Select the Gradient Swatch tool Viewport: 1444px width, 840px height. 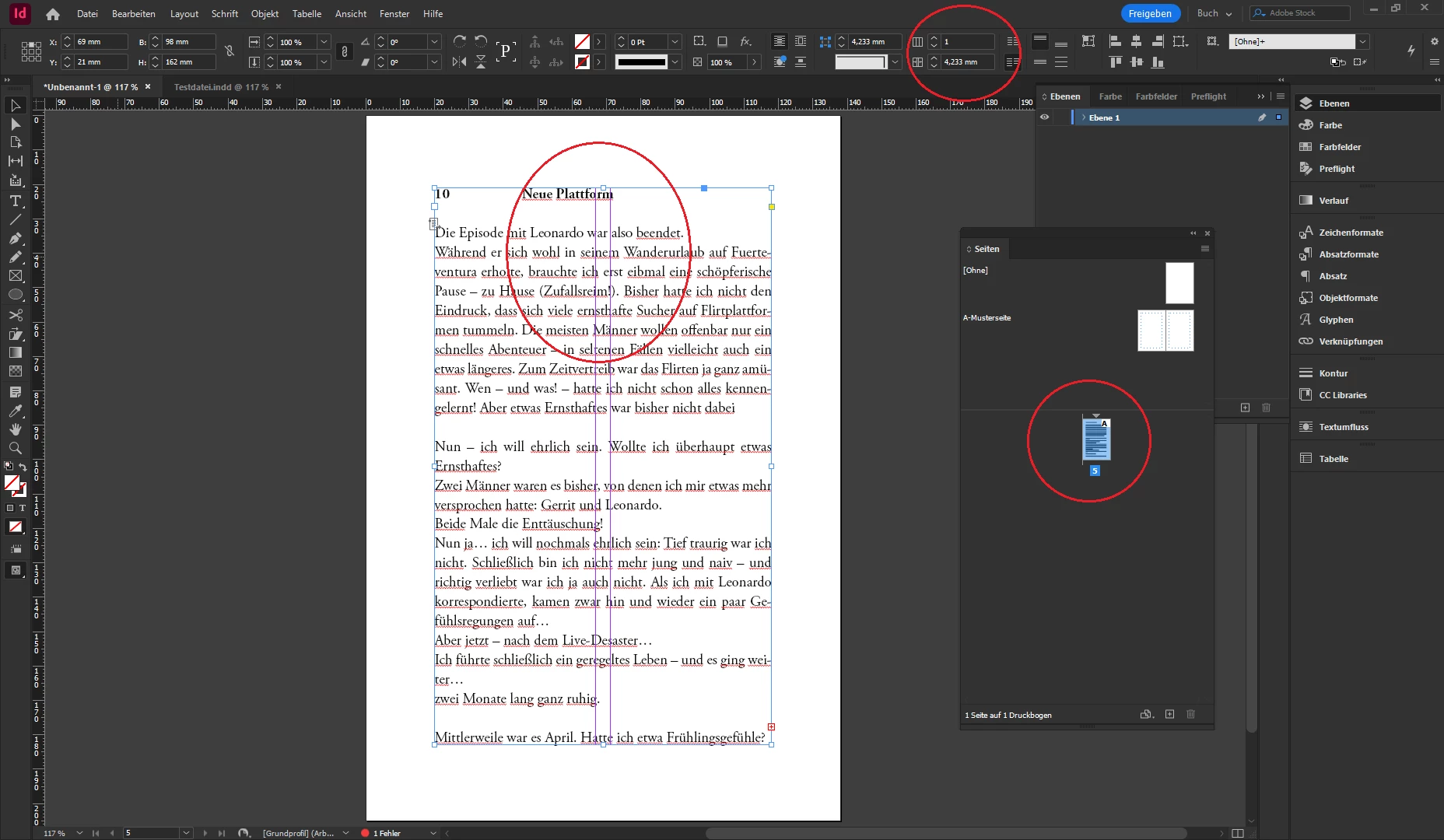[15, 352]
